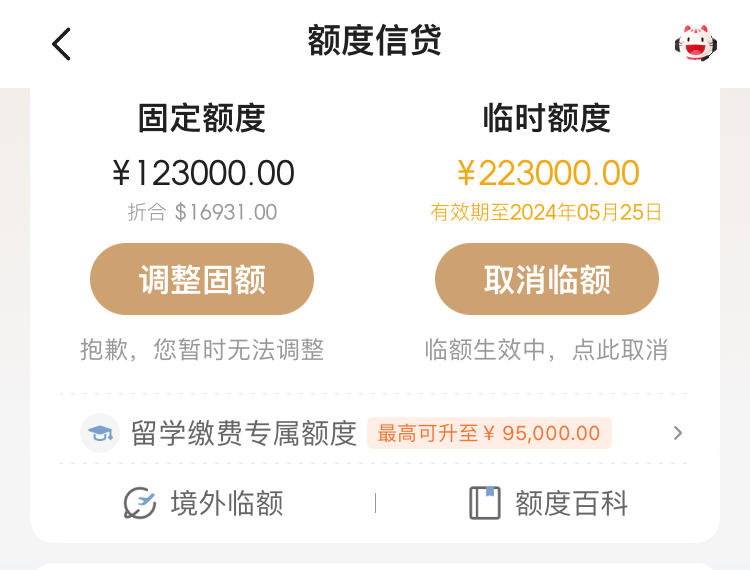
Task: Select the ¥223000.00 temporary limit amount
Action: click(x=548, y=173)
